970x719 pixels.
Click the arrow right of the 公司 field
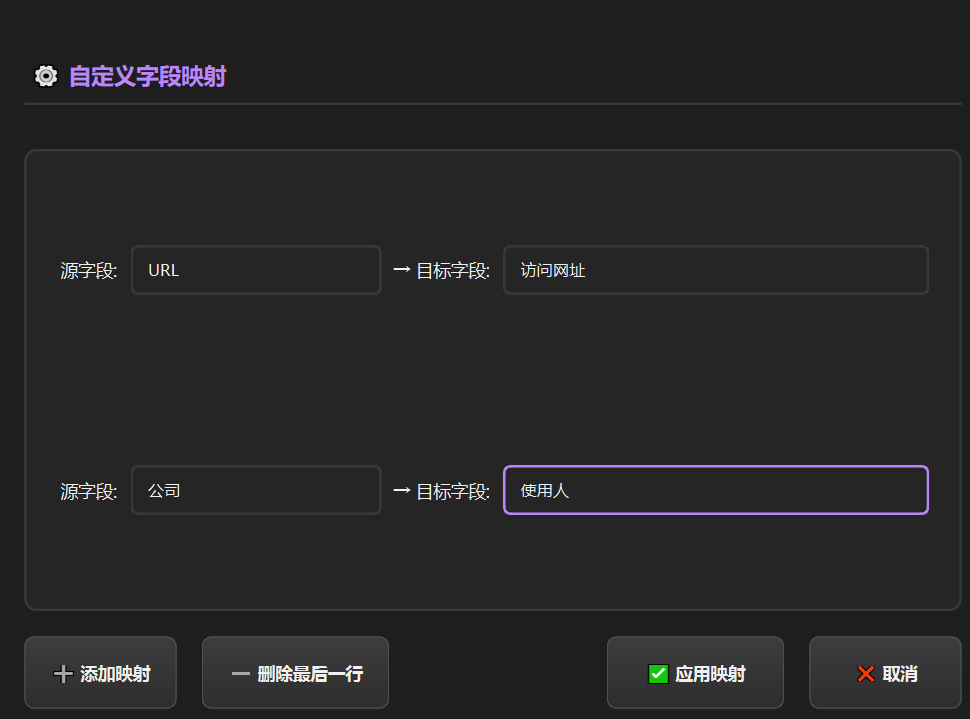[x=402, y=490]
